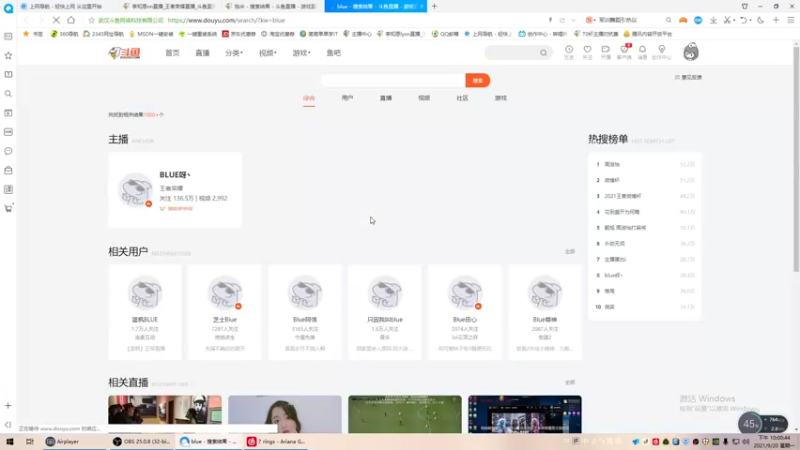The image size is (800, 450).
Task: Open the browser downloads icon
Action: [713, 20]
